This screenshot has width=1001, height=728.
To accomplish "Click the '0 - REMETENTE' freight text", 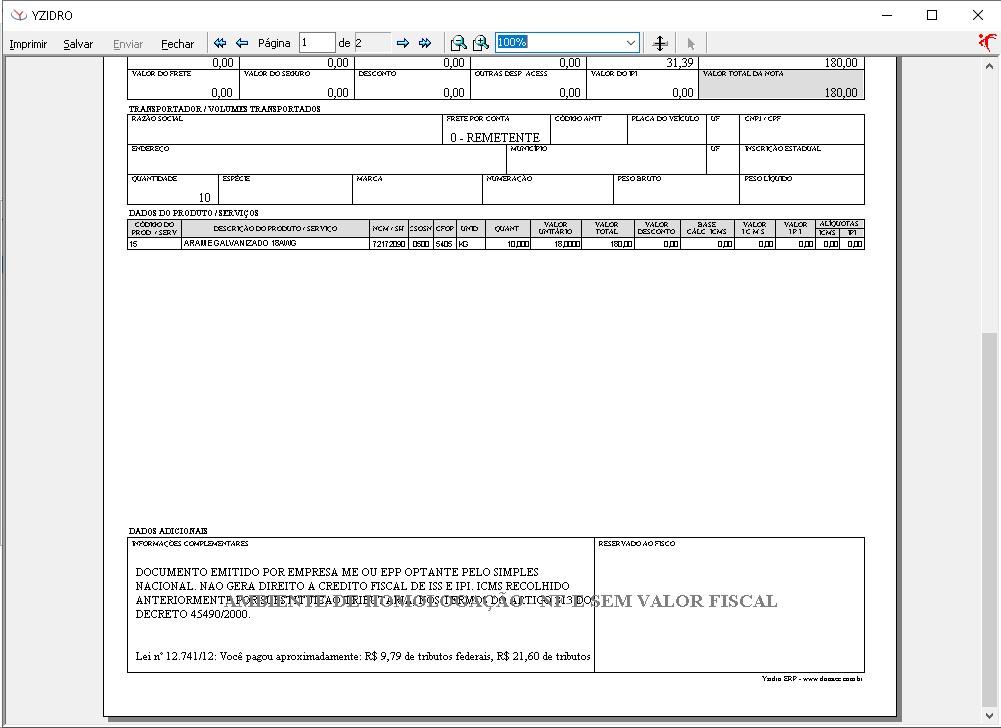I will 495,137.
